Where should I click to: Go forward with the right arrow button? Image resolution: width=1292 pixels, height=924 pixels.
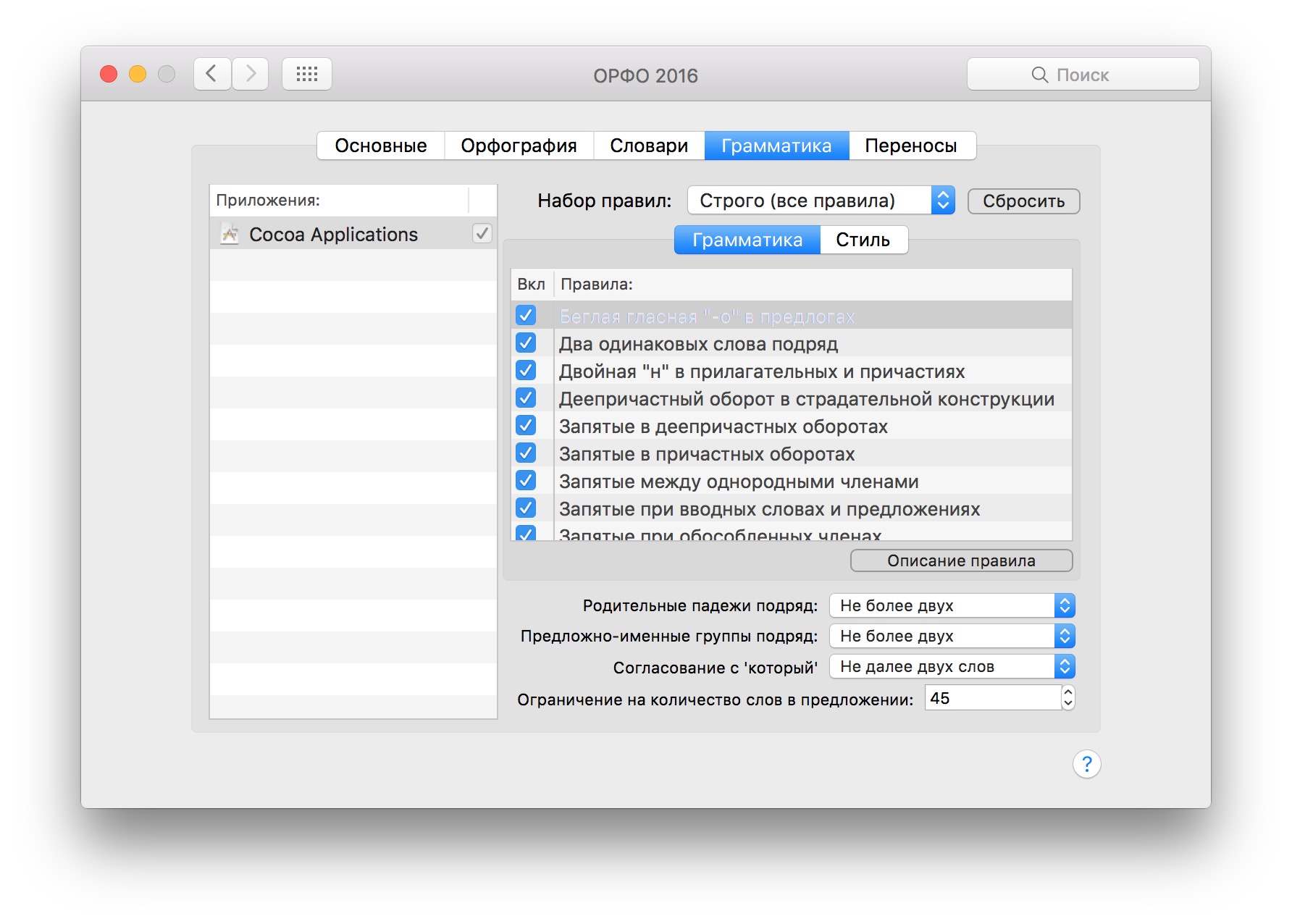coord(251,74)
